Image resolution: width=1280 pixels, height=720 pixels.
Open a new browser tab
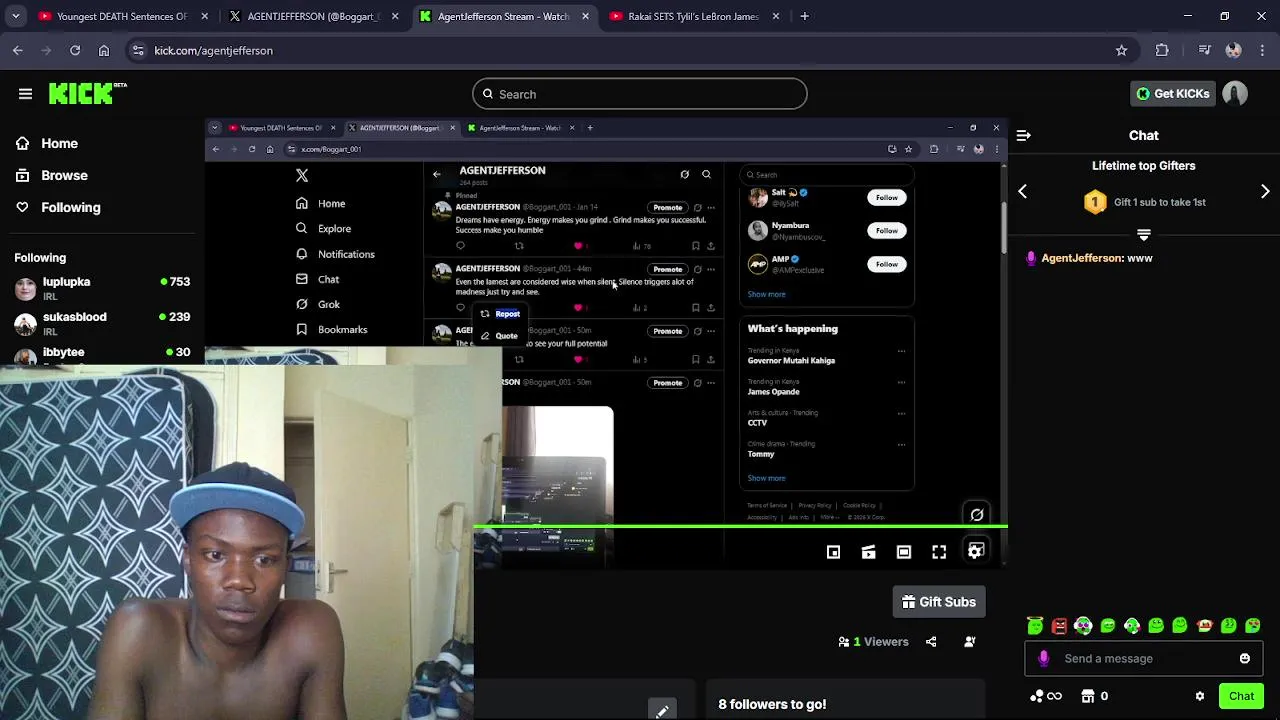(804, 16)
